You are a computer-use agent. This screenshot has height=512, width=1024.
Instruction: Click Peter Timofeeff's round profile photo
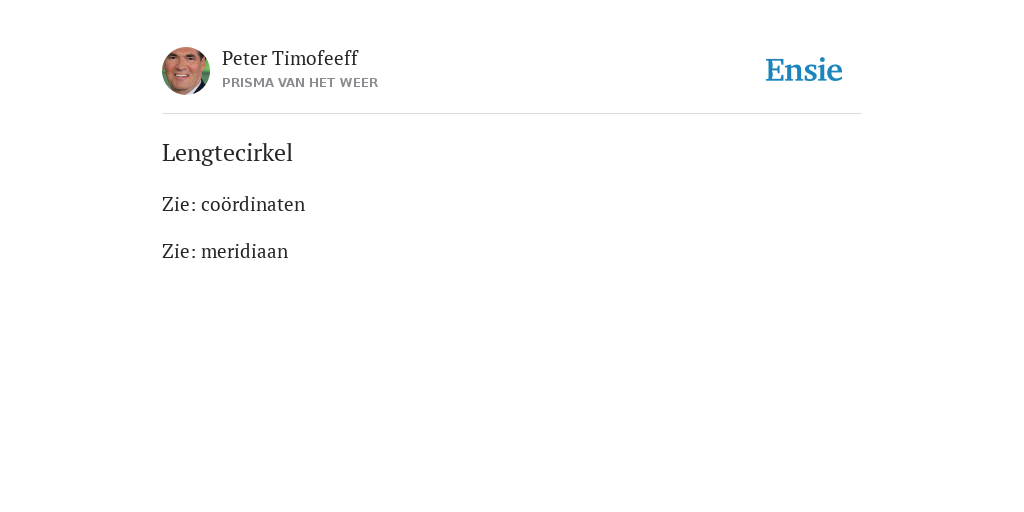(186, 71)
